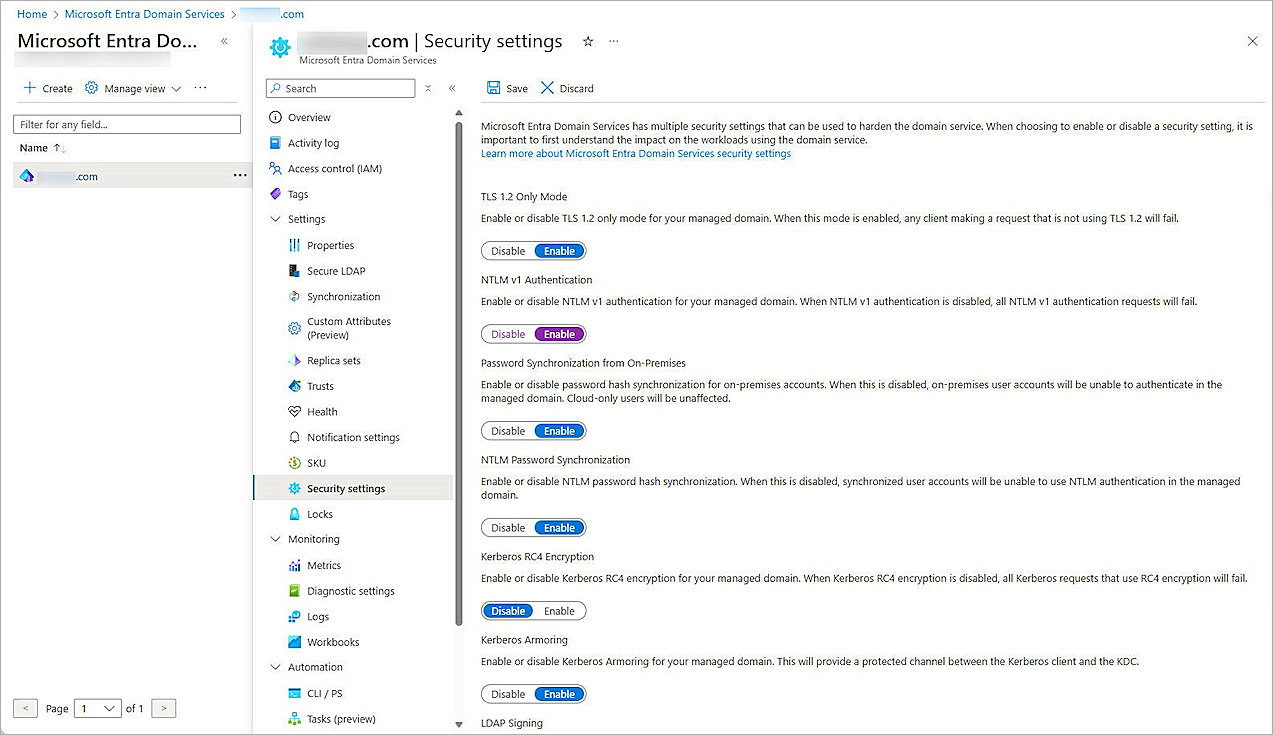Viewport: 1273px width, 735px height.
Task: Click the Save icon on toolbar
Action: coord(492,88)
